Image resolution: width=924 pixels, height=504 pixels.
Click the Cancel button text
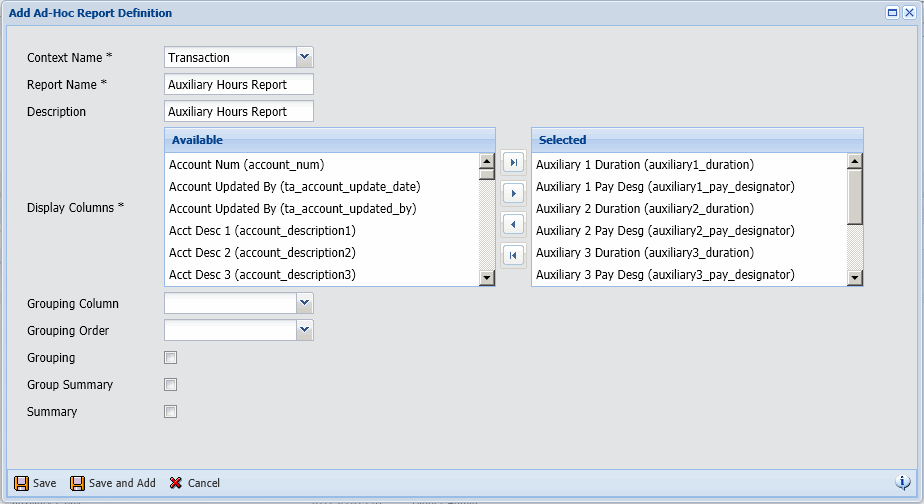click(x=203, y=483)
